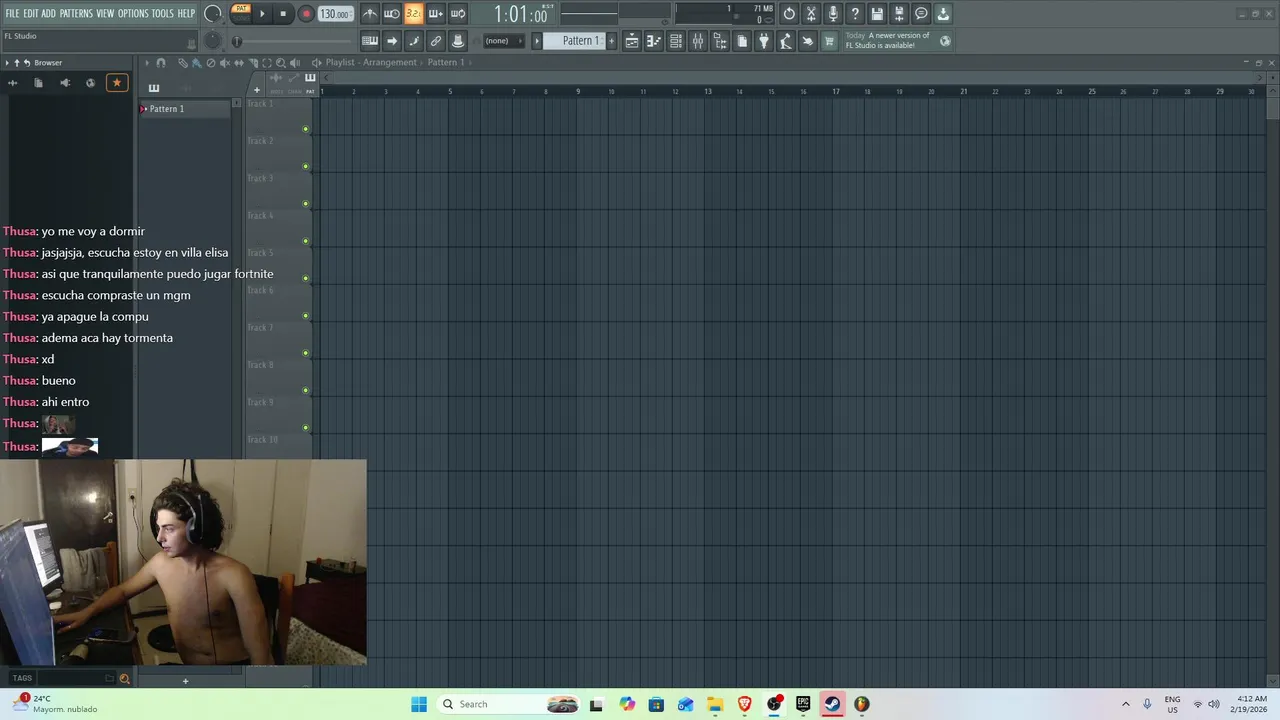This screenshot has height=720, width=1280.
Task: Switch PAT/SONG playback mode
Action: pyautogui.click(x=241, y=13)
